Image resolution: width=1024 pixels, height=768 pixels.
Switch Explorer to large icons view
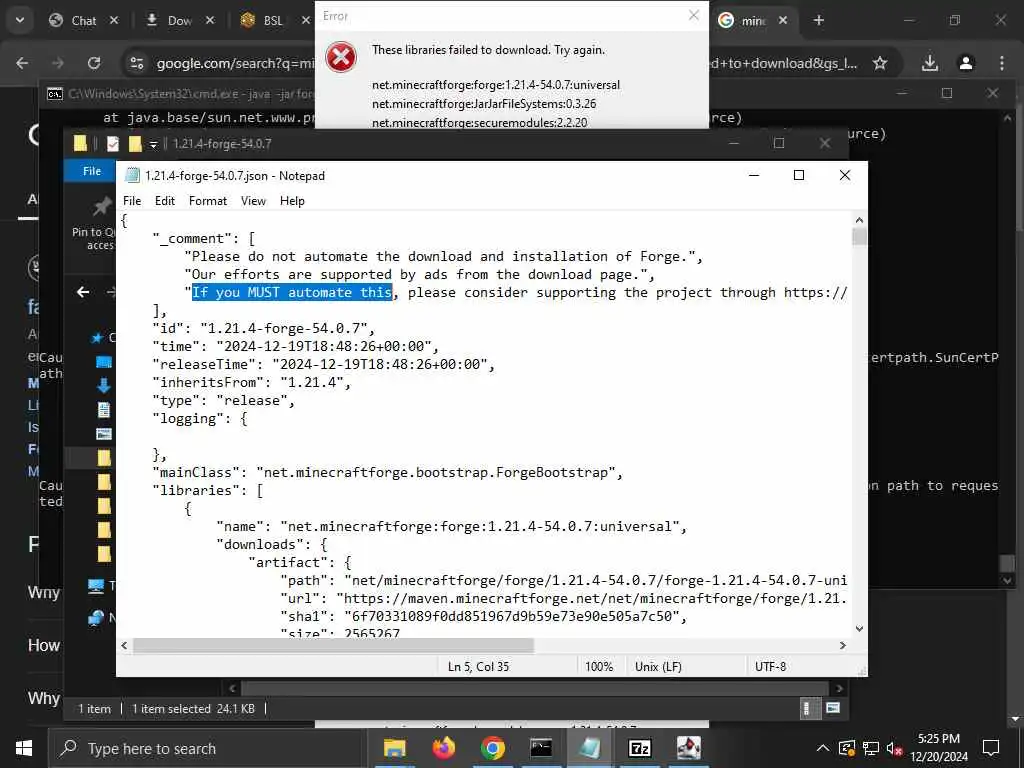833,709
